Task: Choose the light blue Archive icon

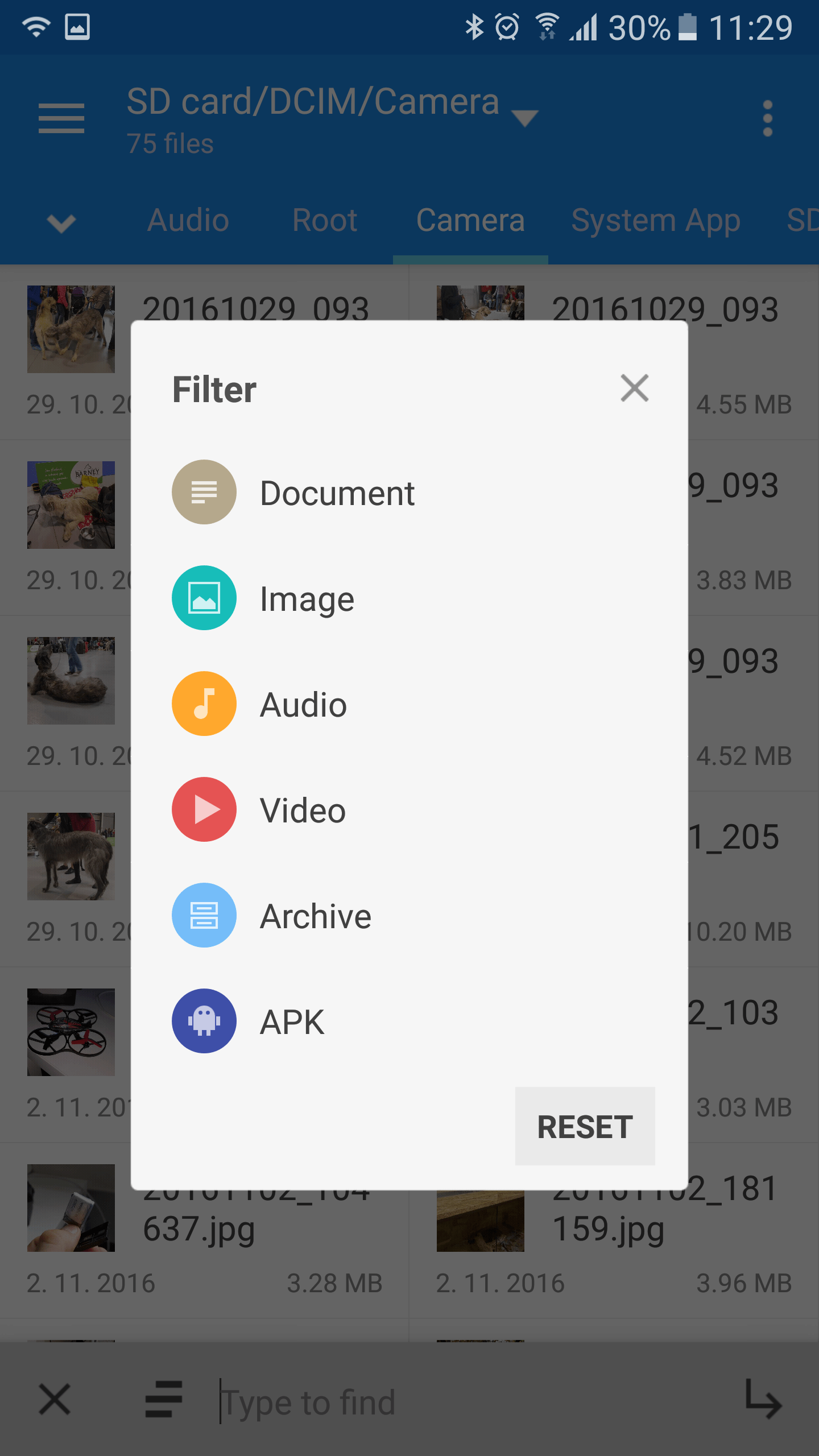Action: pos(204,915)
